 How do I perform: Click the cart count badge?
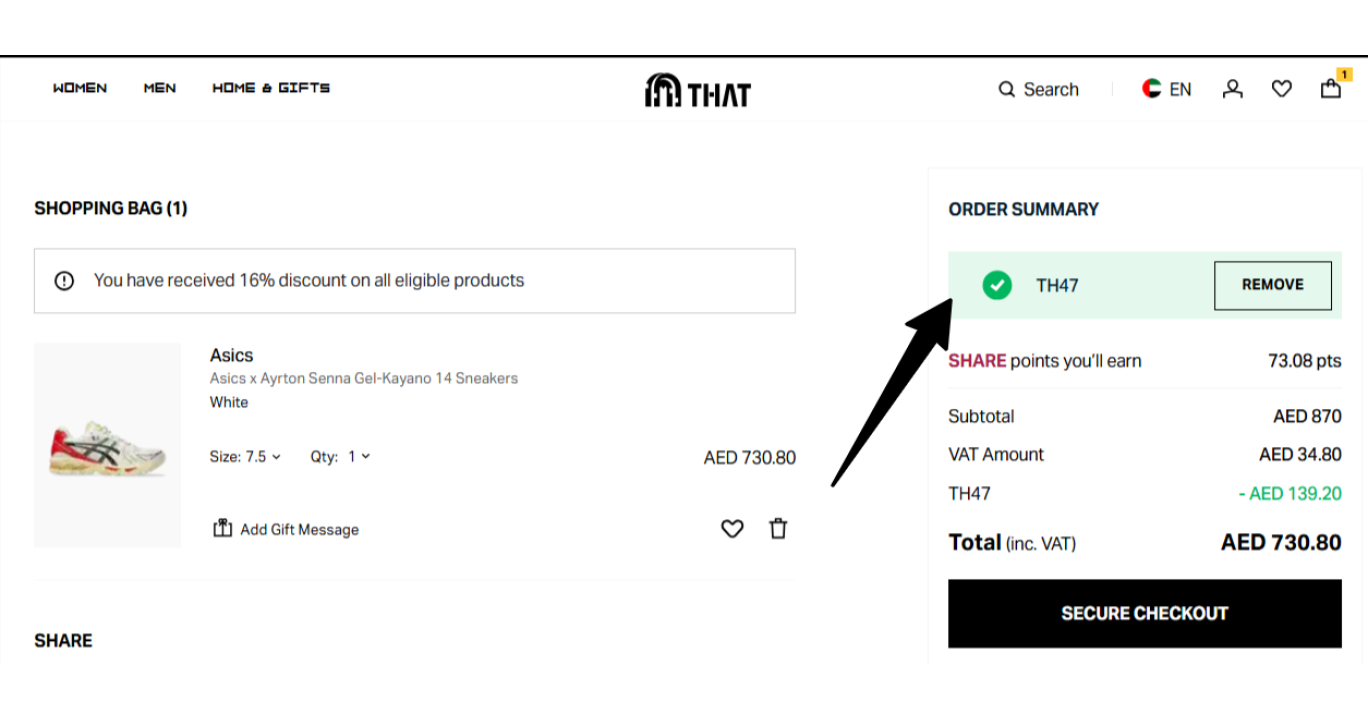1344,74
